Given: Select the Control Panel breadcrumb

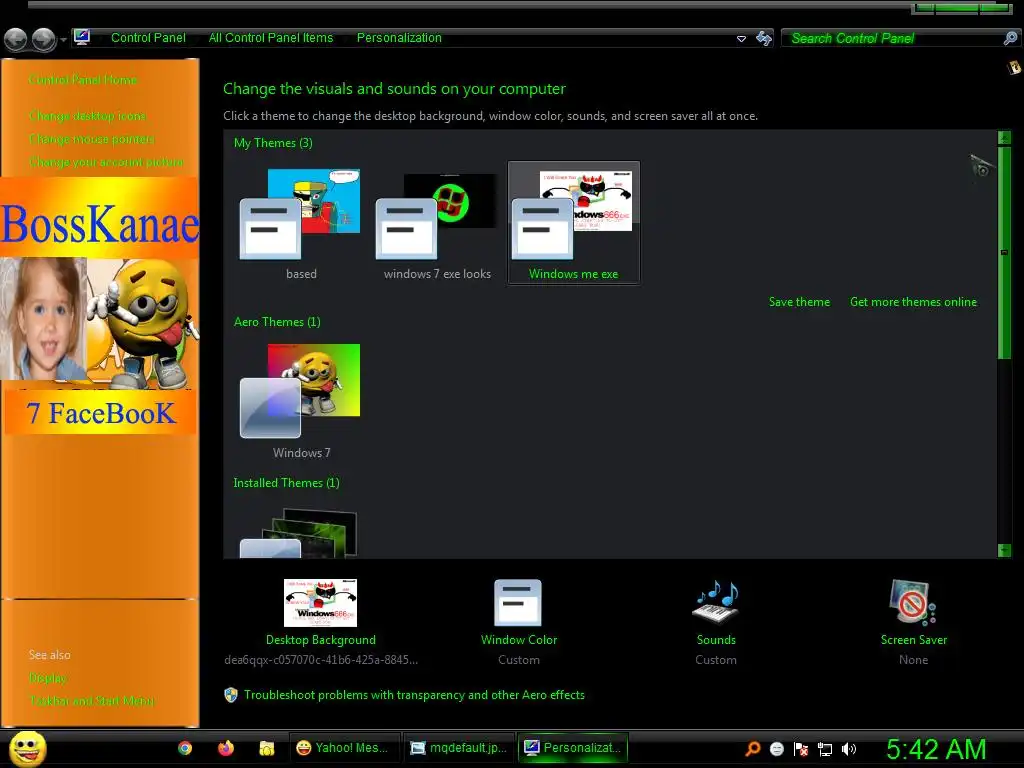Looking at the screenshot, I should pos(148,38).
